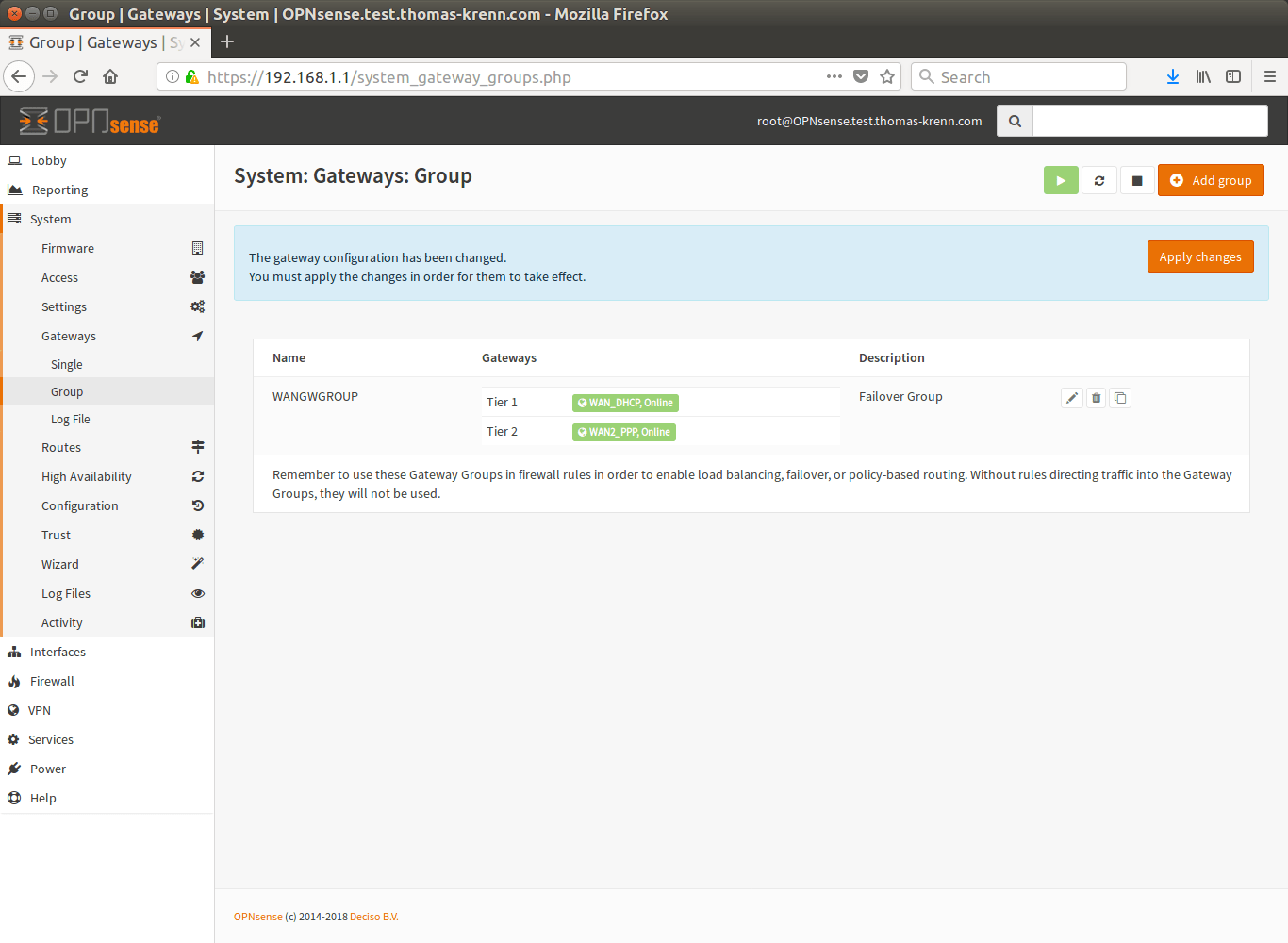Collapse the Gateways submenu
1288x943 pixels.
click(x=108, y=336)
